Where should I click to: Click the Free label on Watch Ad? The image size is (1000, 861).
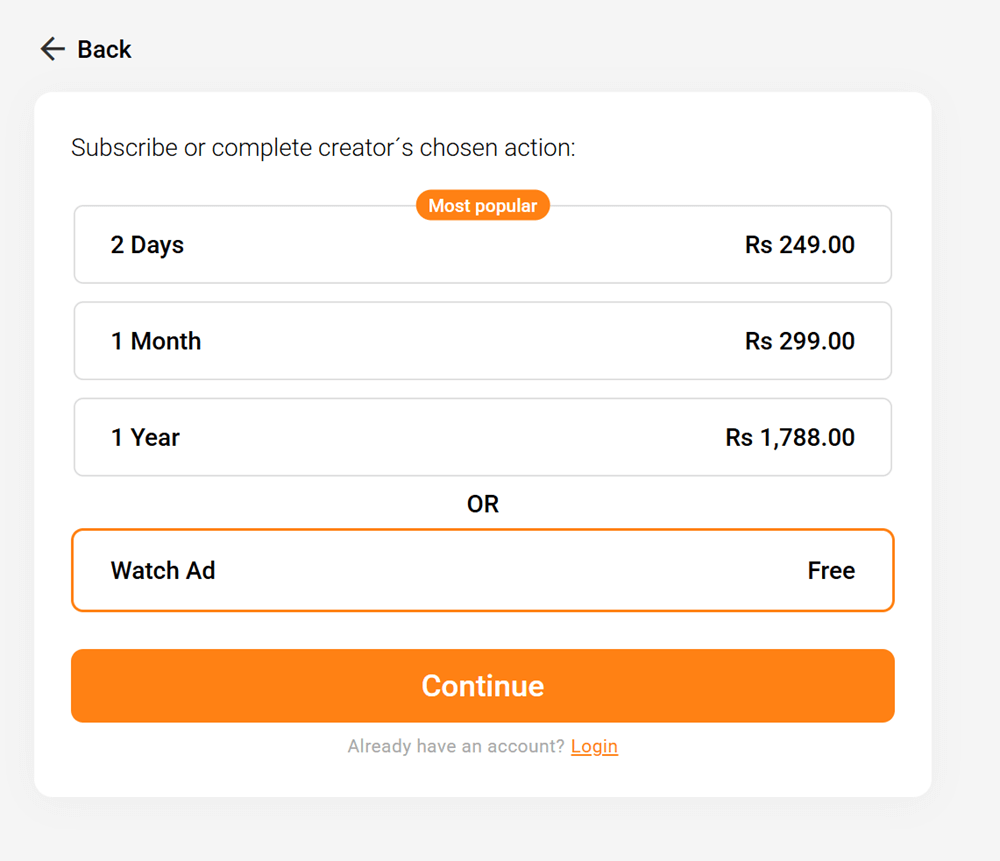pos(831,570)
